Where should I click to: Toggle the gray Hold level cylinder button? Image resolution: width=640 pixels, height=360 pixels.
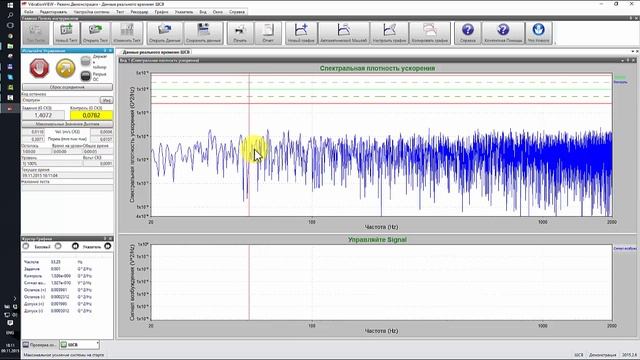pyautogui.click(x=85, y=61)
